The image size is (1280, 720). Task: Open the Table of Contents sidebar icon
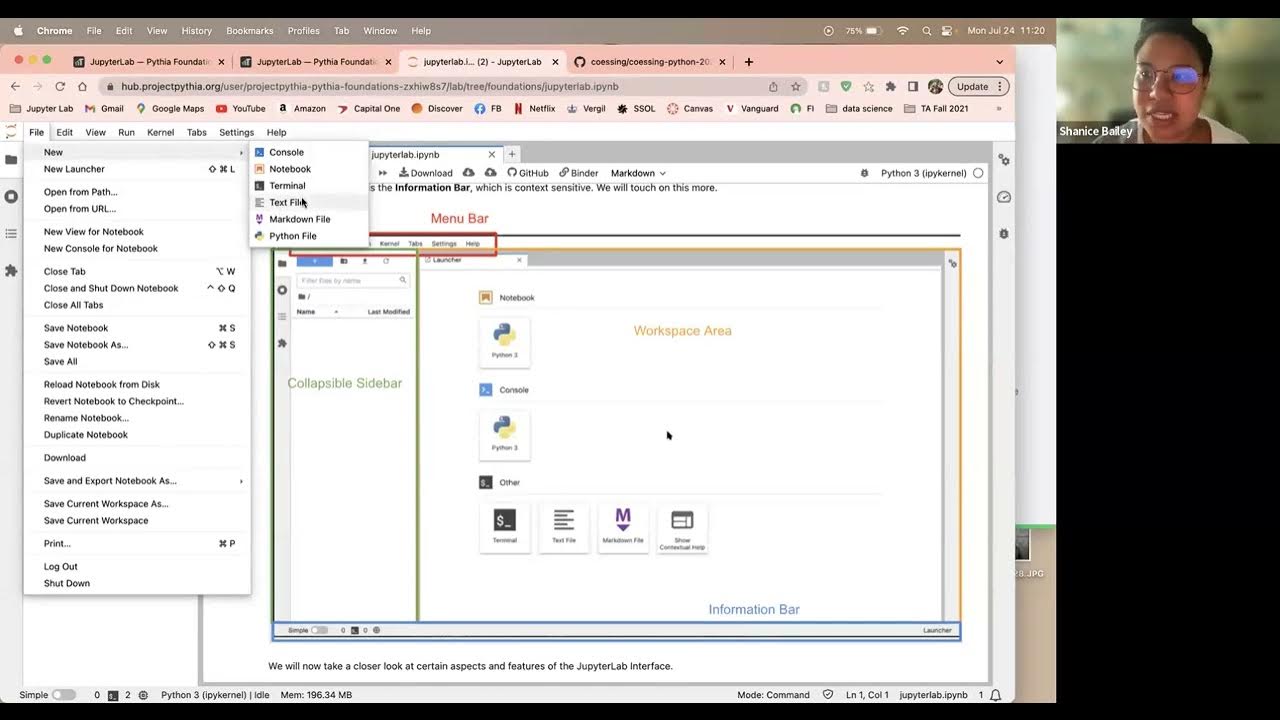coord(11,234)
